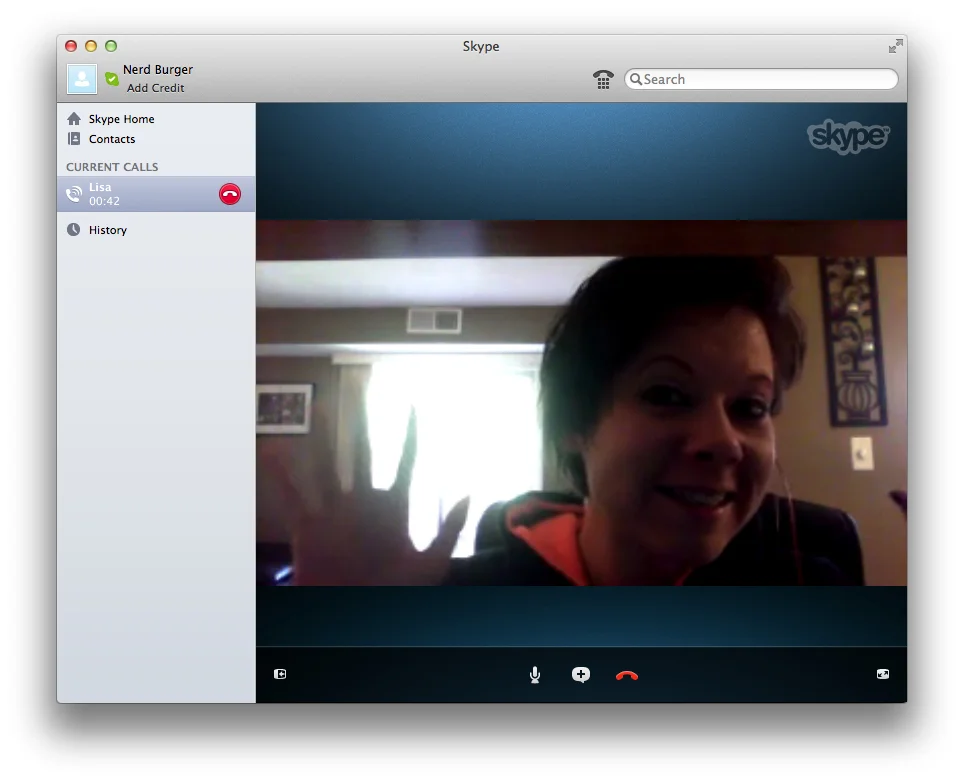Open Contacts list

111,139
